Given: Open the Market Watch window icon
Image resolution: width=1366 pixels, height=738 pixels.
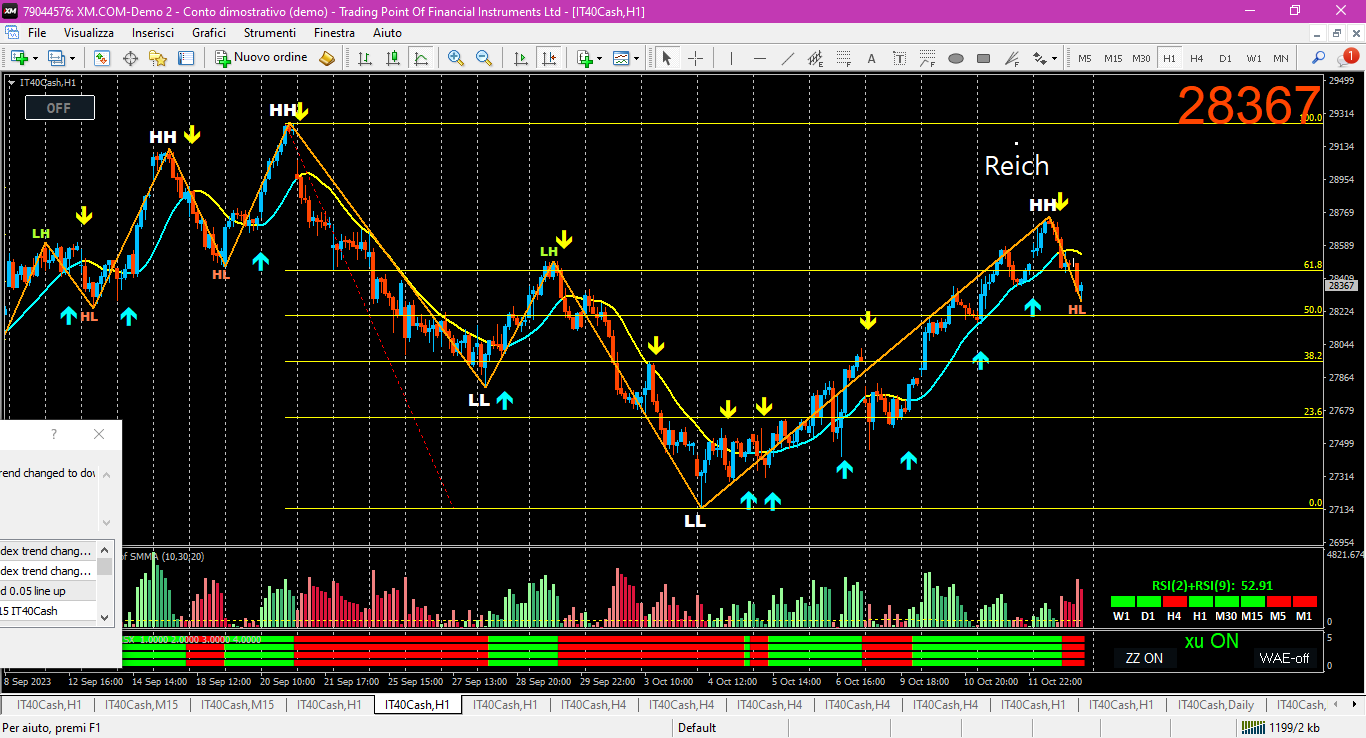Looking at the screenshot, I should (102, 58).
